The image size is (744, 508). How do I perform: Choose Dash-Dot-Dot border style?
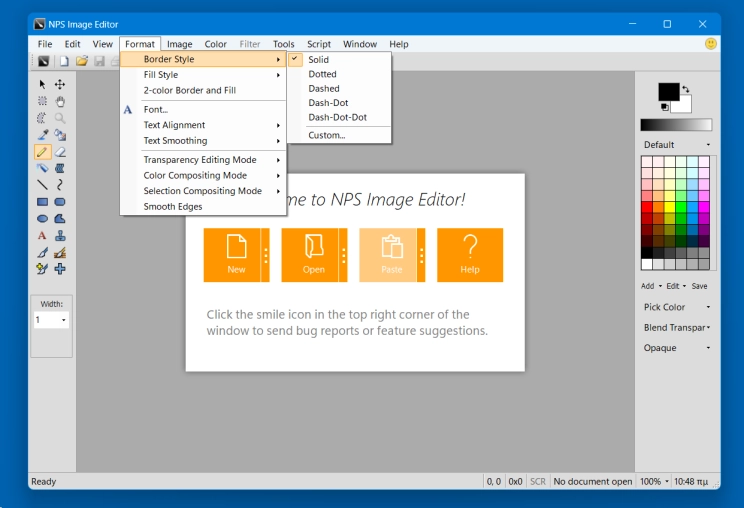point(339,117)
